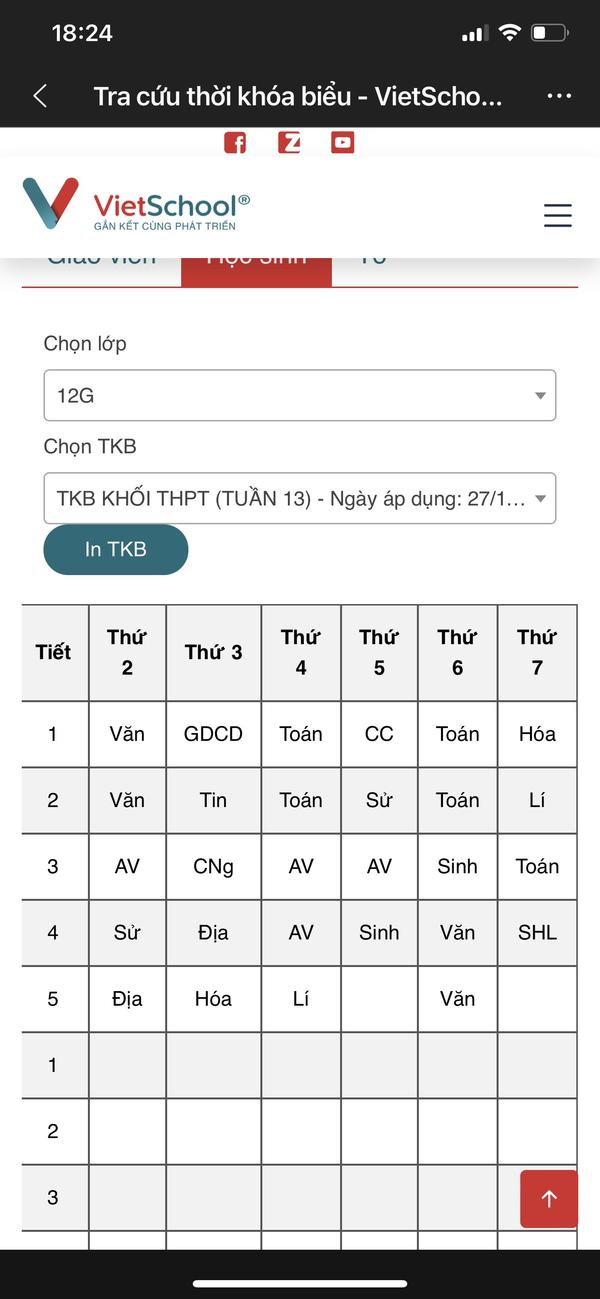Click the GDCD cell in period 1
Image resolution: width=600 pixels, height=1299 pixels.
pos(214,734)
